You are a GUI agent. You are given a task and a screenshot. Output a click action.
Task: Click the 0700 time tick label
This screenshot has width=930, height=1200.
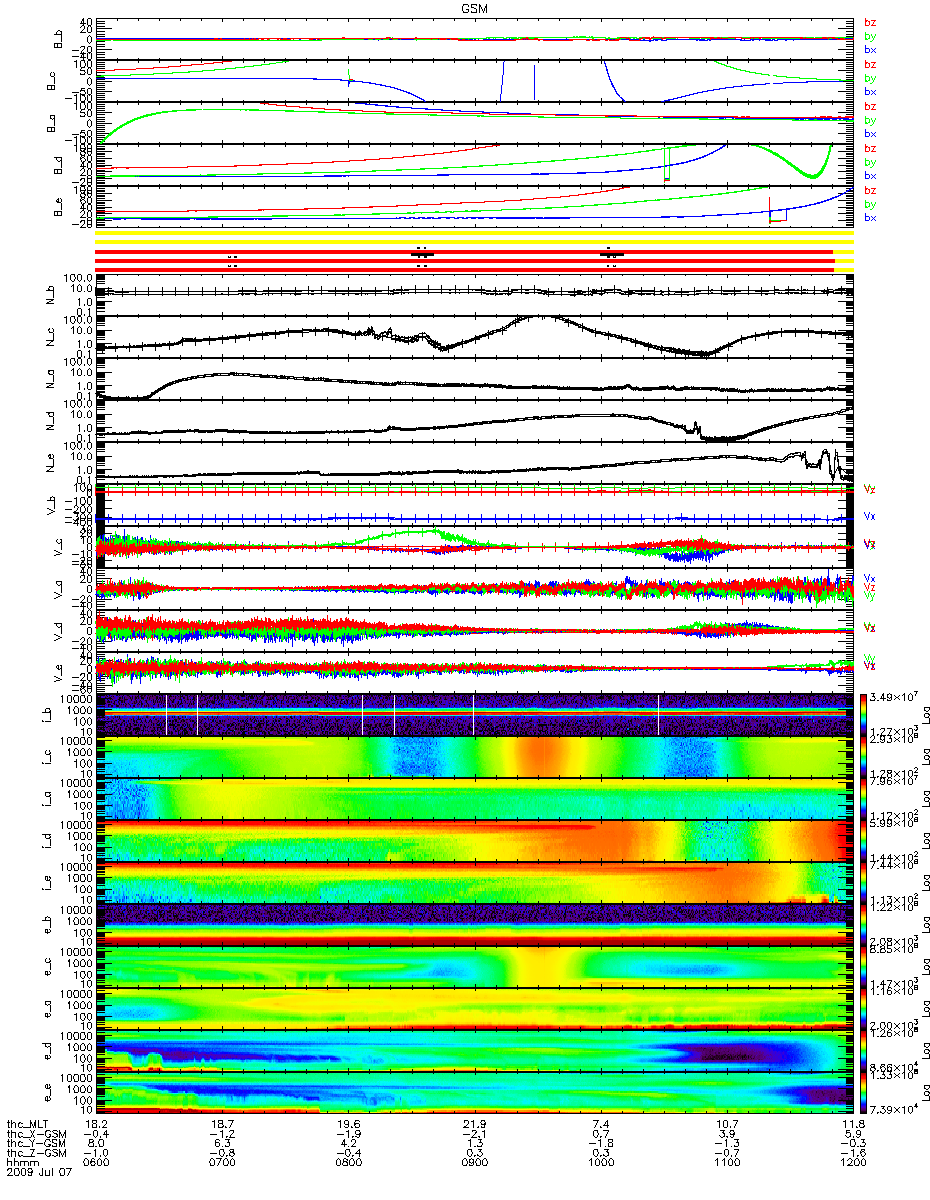point(222,1164)
